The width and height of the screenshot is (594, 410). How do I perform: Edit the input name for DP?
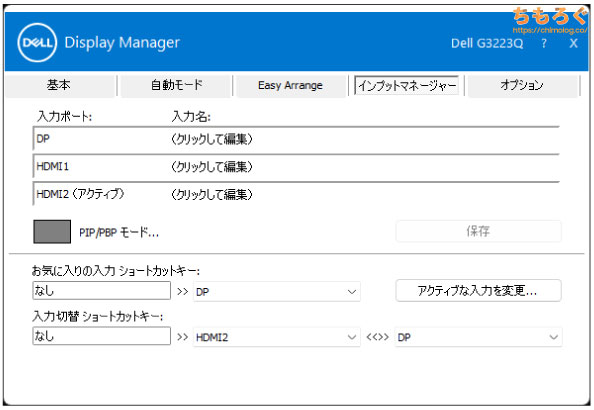(211, 139)
